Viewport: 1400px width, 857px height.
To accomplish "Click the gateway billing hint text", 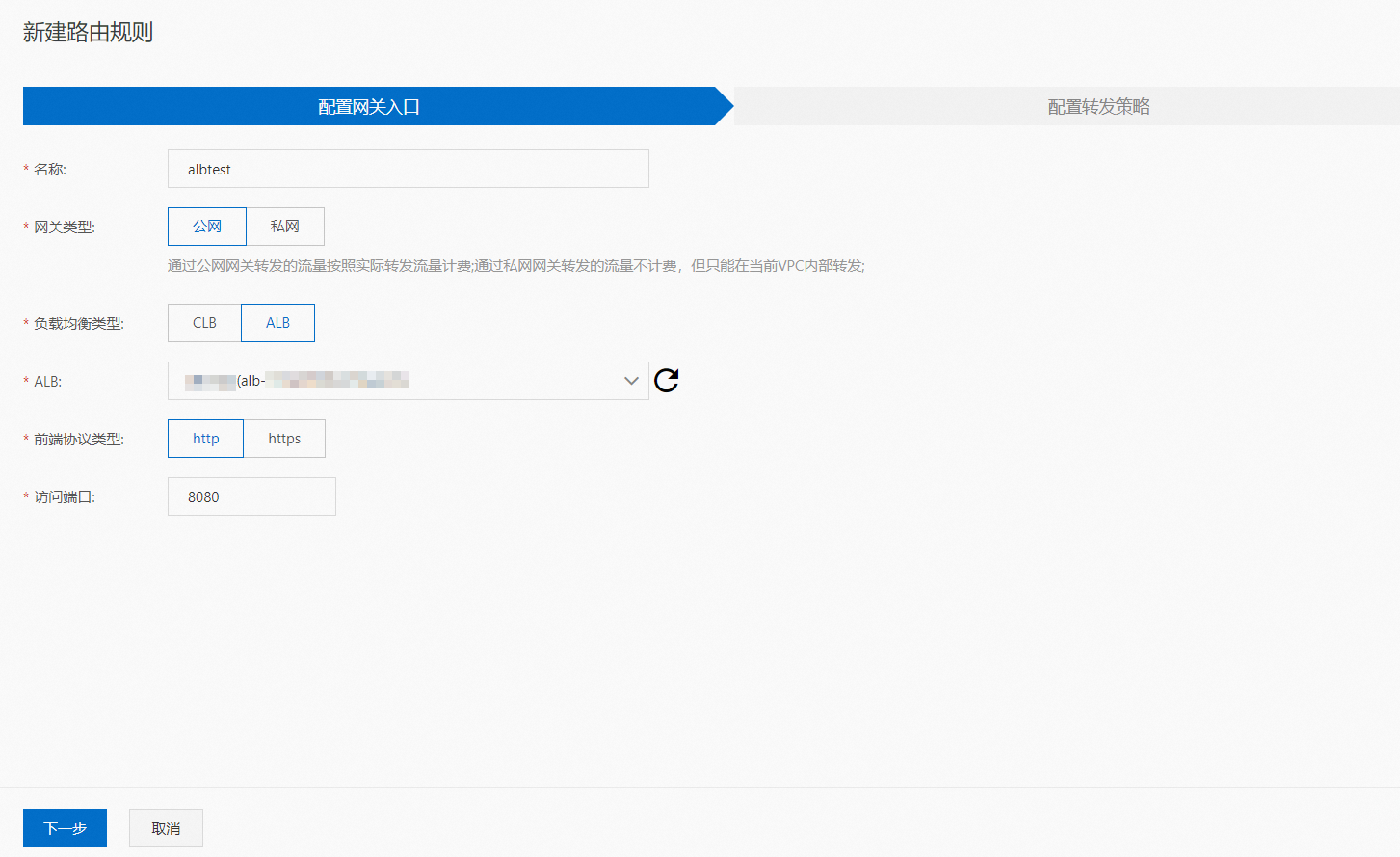I will click(x=516, y=266).
